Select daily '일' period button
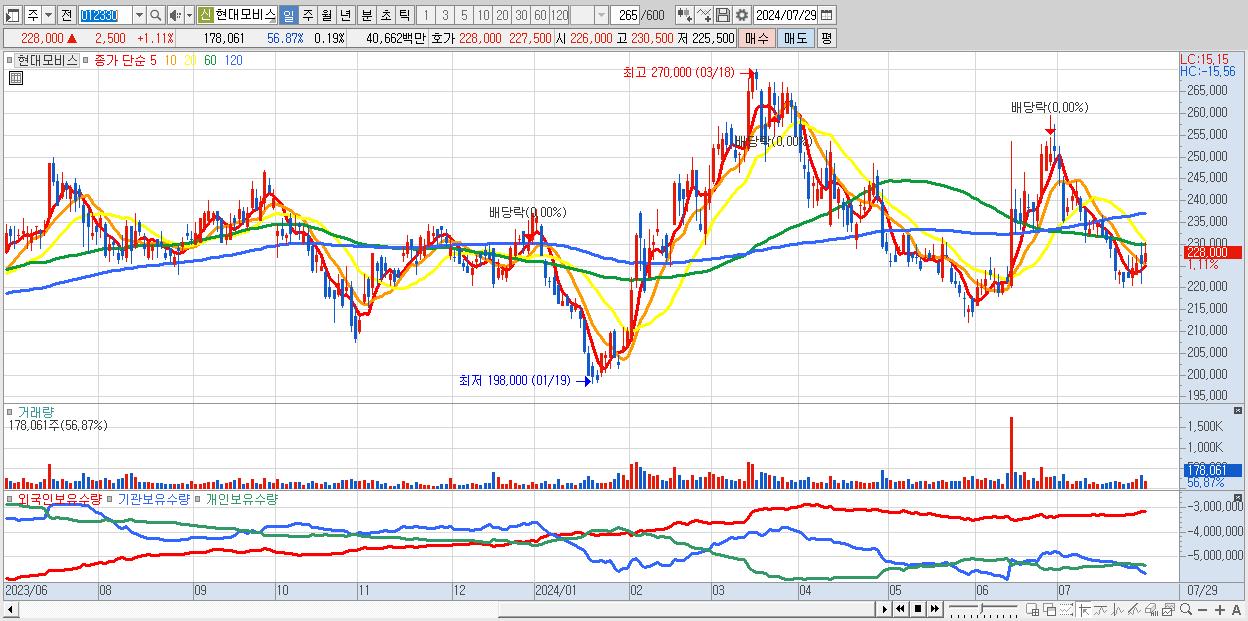1248x621 pixels. pyautogui.click(x=289, y=15)
